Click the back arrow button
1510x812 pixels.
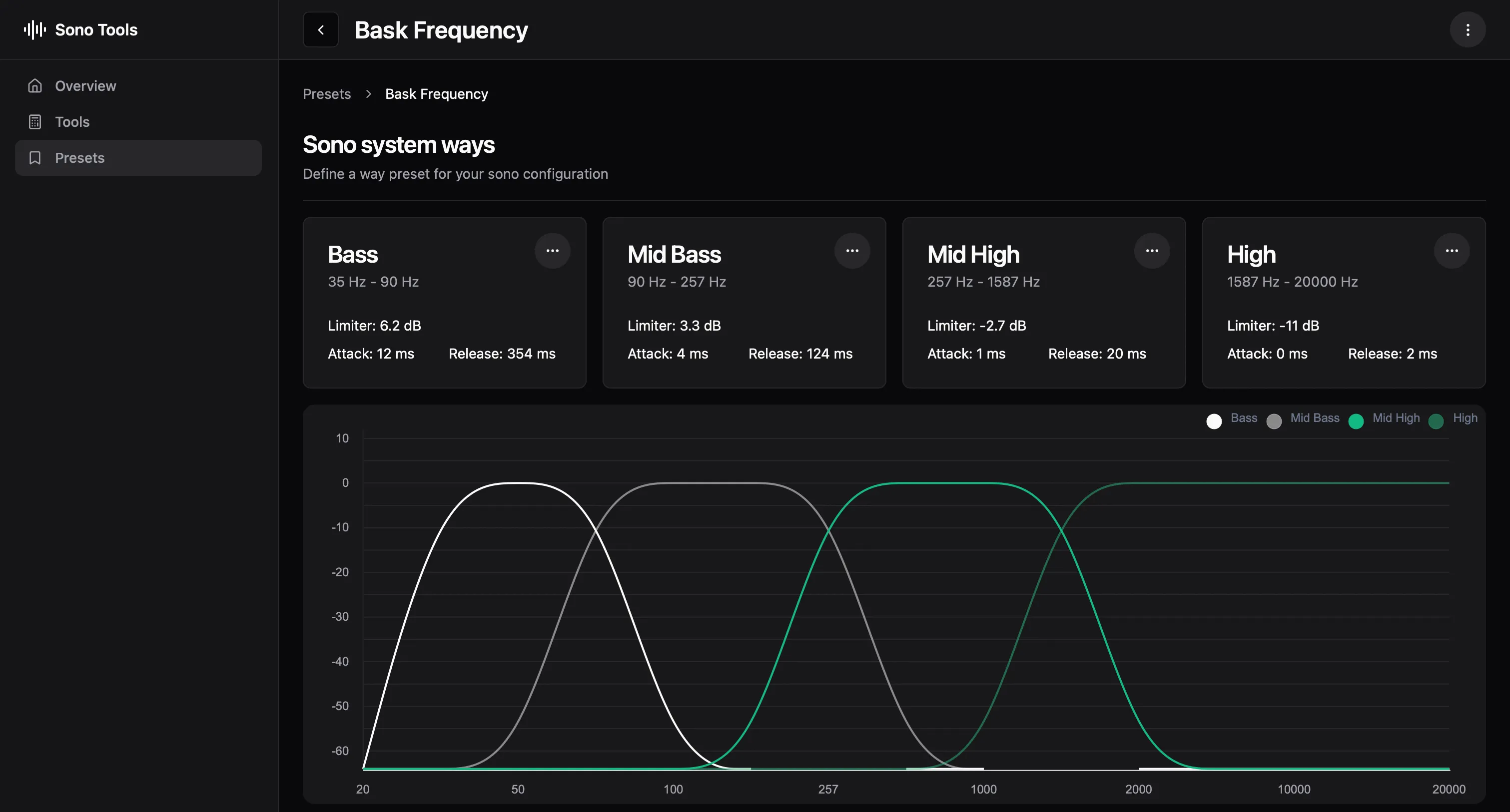(x=321, y=29)
